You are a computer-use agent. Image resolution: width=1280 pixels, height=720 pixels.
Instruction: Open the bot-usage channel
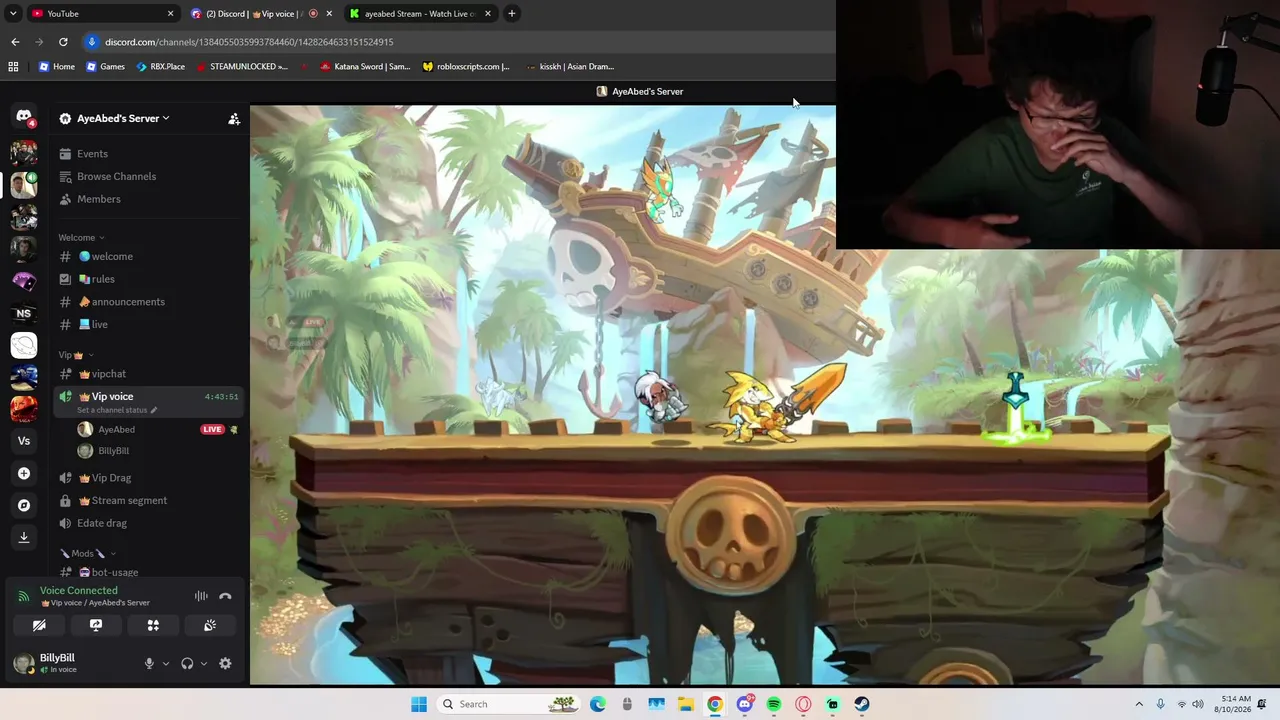pyautogui.click(x=149, y=572)
